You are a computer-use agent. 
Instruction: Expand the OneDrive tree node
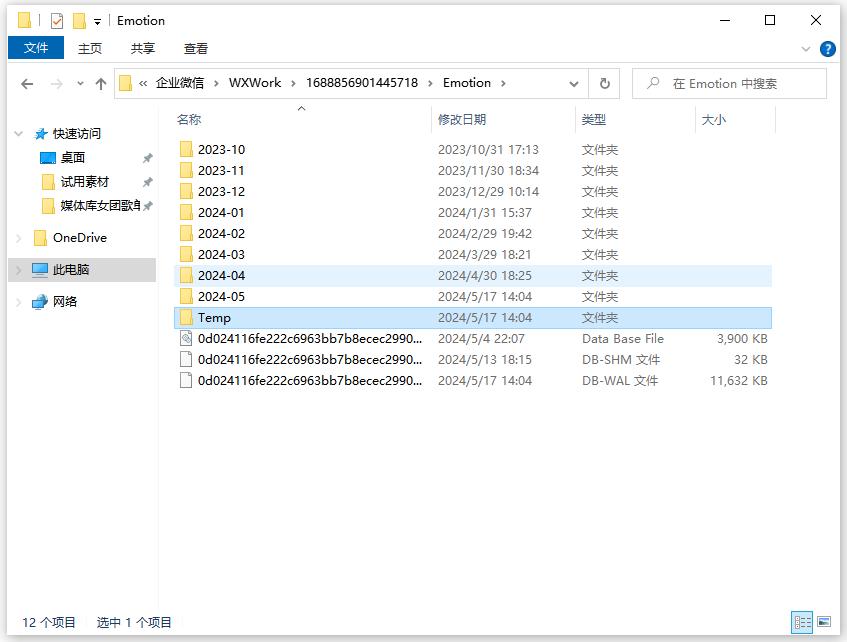tap(19, 238)
